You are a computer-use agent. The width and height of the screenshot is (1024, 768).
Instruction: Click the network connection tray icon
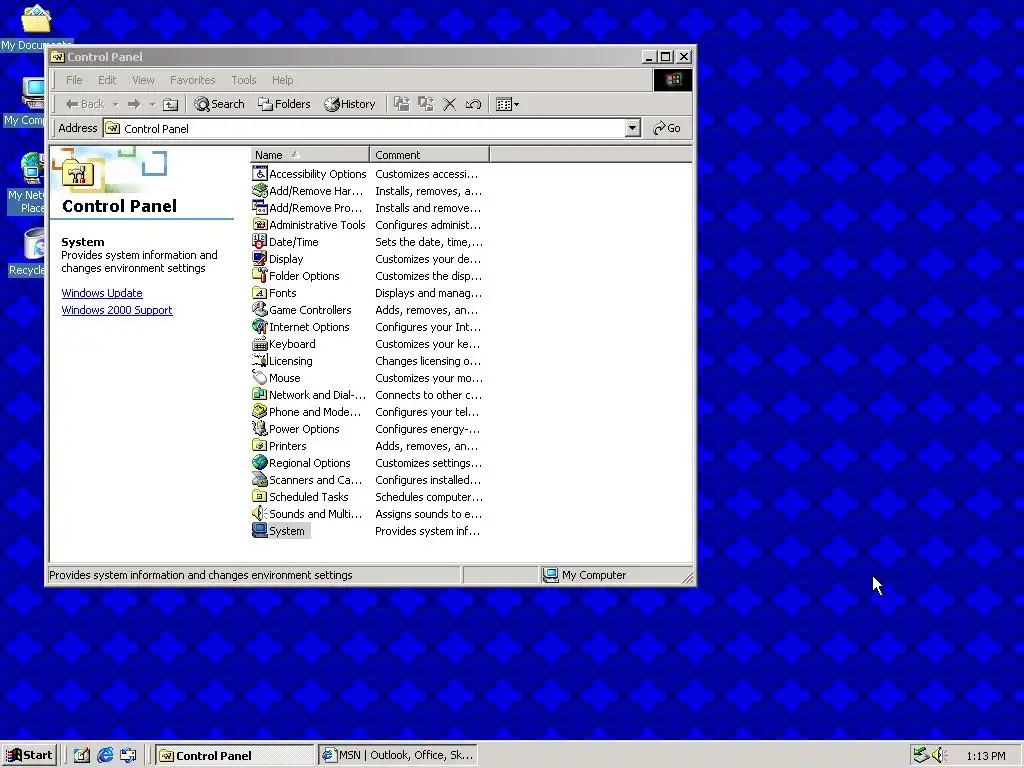tap(921, 755)
